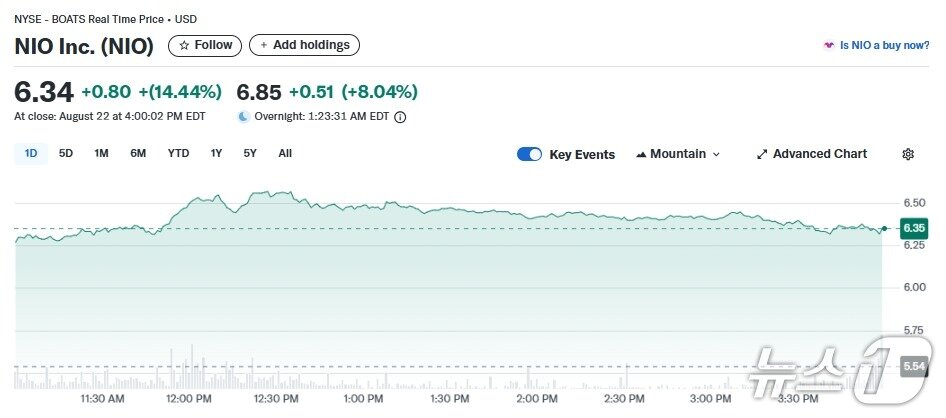Expand the Mountain chart style dropdown chevron
The image size is (946, 418).
click(716, 154)
